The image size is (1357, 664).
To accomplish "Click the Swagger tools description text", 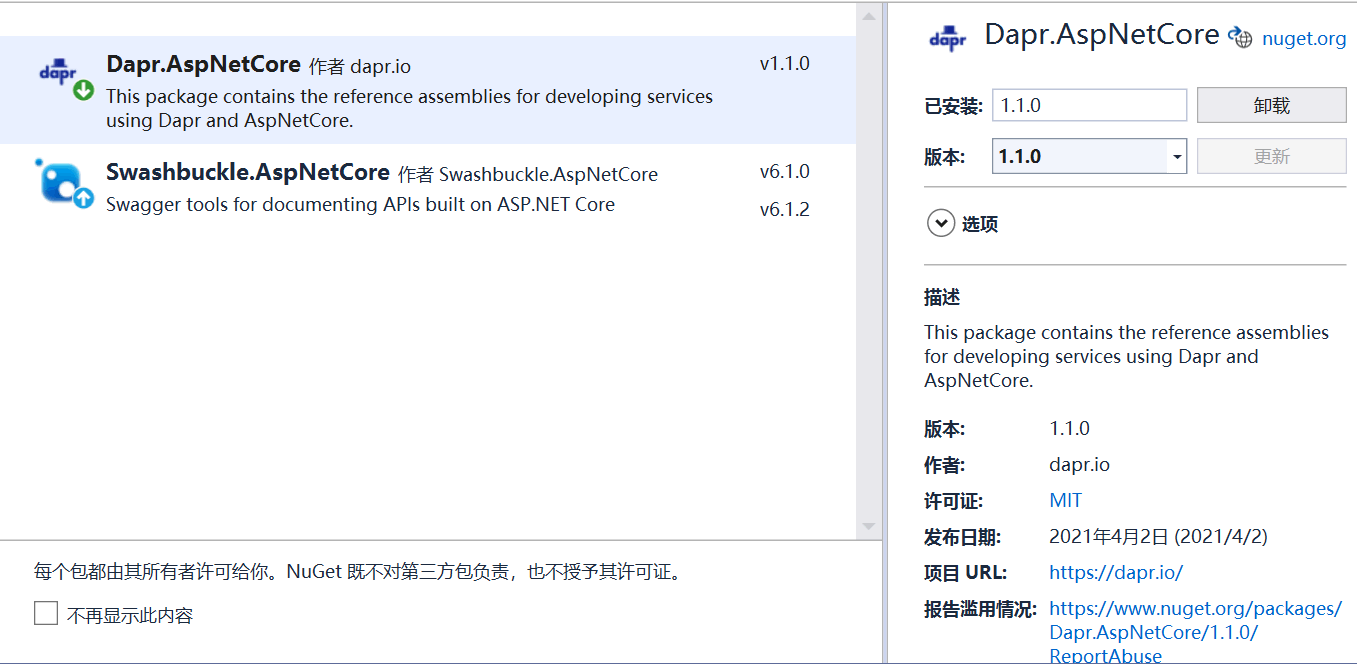I will coord(360,204).
